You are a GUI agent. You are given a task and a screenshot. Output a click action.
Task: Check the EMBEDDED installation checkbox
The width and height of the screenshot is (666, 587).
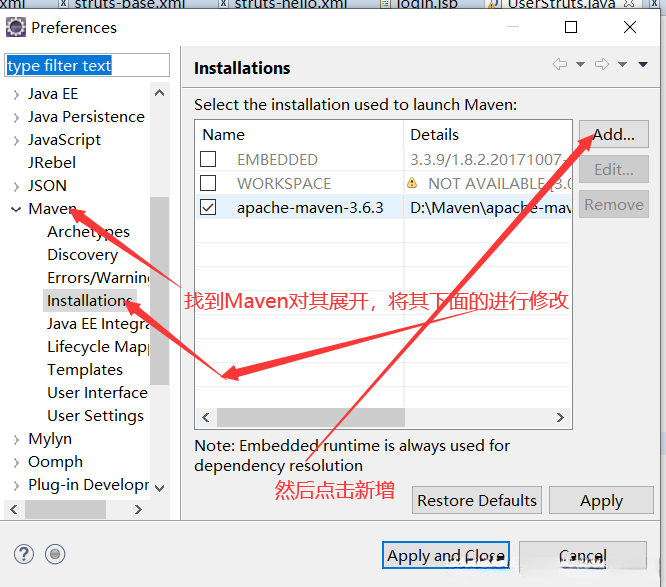208,159
